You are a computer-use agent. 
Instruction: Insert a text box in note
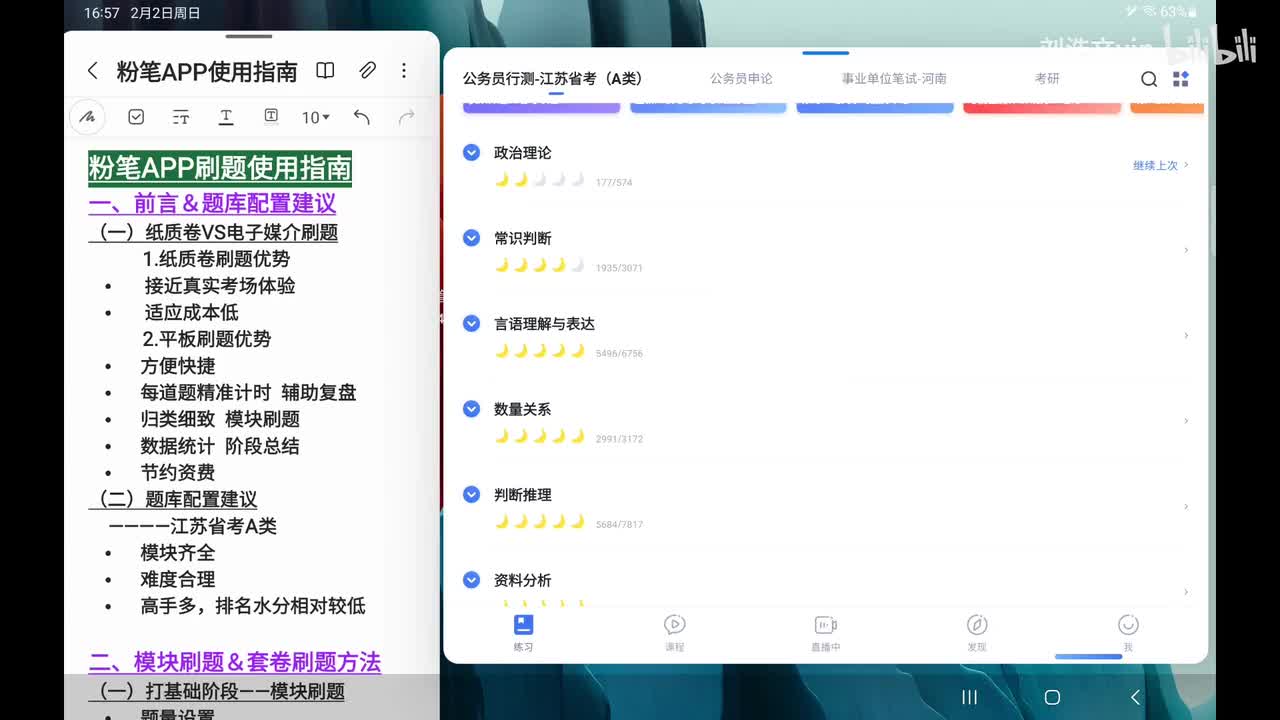click(271, 116)
